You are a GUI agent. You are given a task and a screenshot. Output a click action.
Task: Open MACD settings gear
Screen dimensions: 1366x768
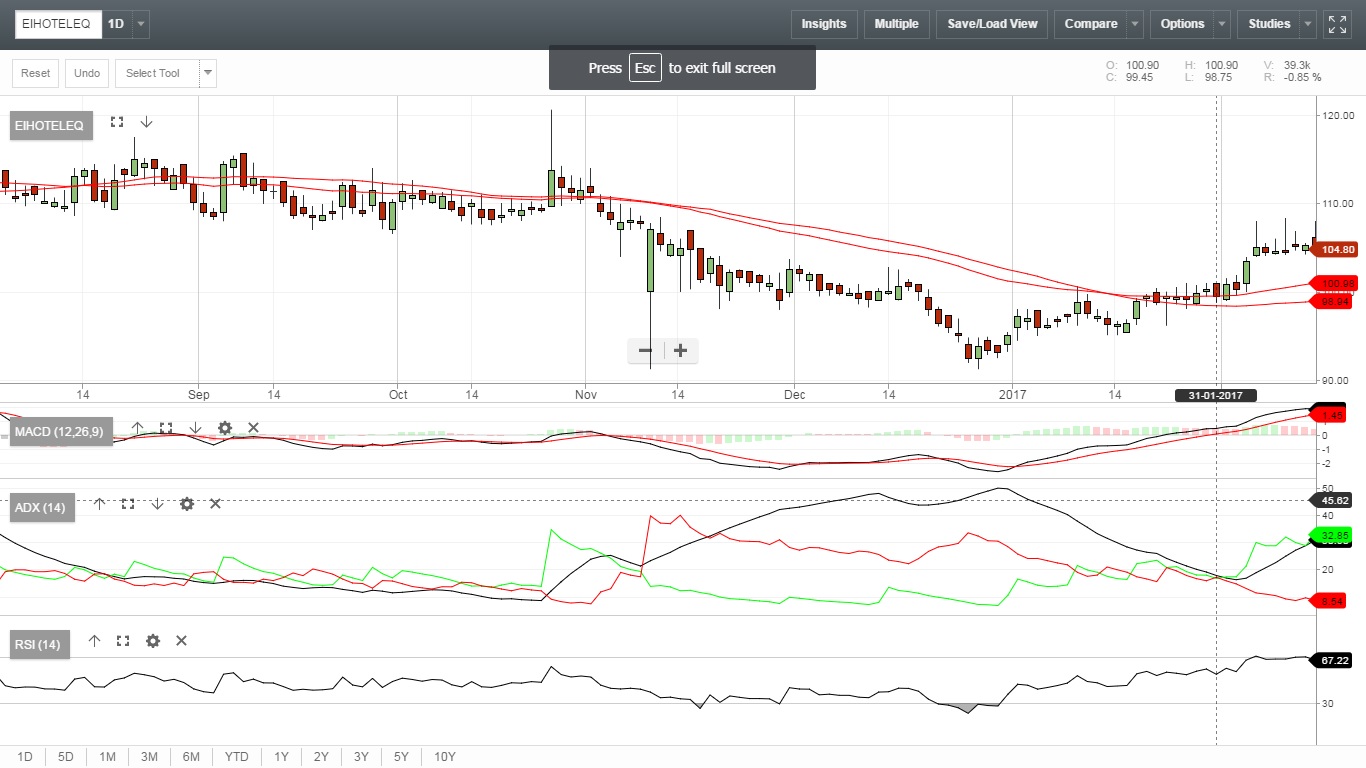pos(225,428)
